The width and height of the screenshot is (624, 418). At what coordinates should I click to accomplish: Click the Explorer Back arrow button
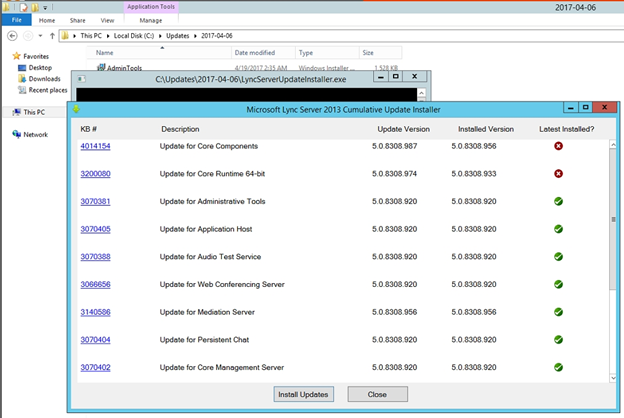tap(12, 36)
